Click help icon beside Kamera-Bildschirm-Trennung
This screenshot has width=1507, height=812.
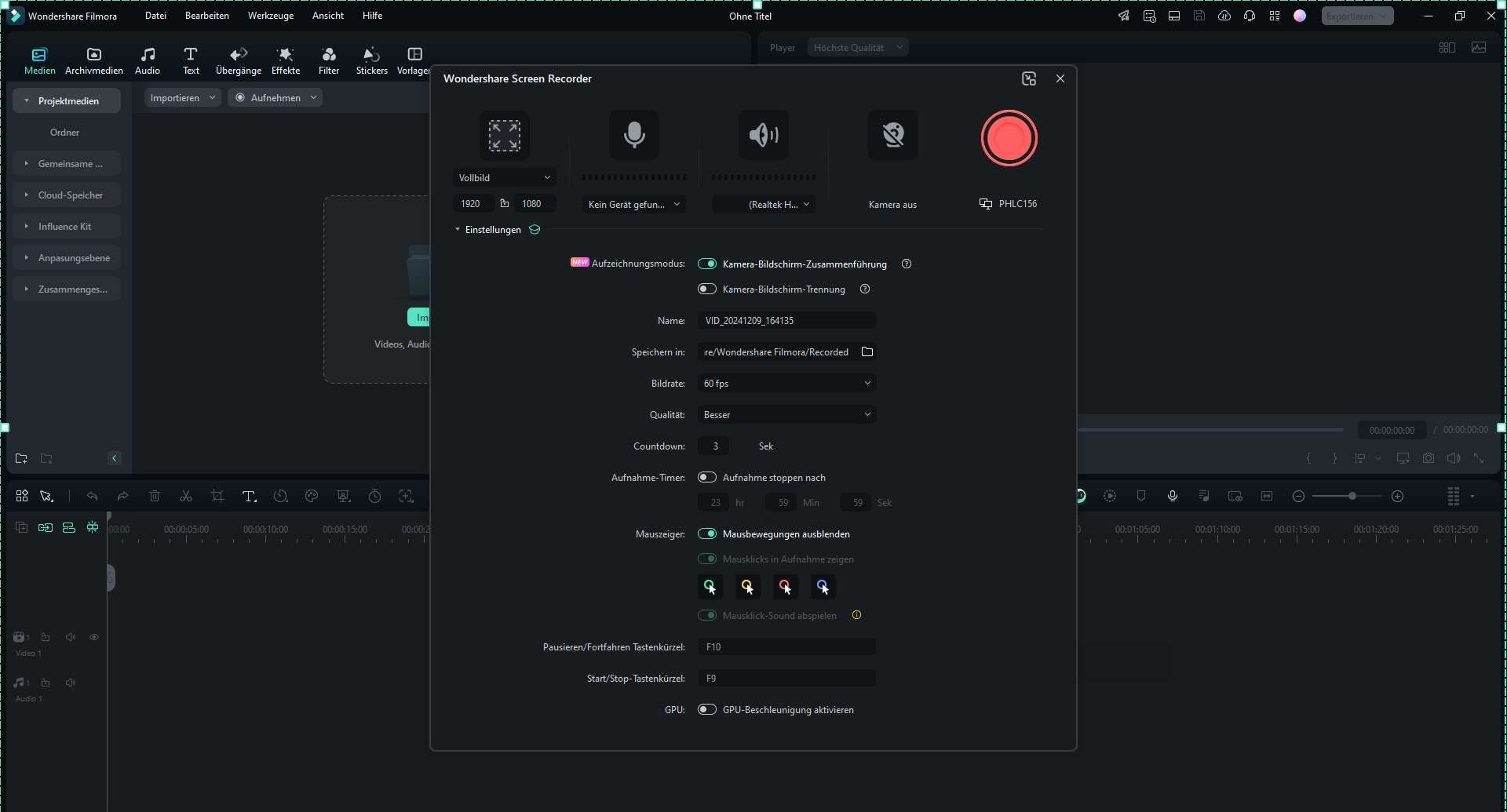point(865,289)
